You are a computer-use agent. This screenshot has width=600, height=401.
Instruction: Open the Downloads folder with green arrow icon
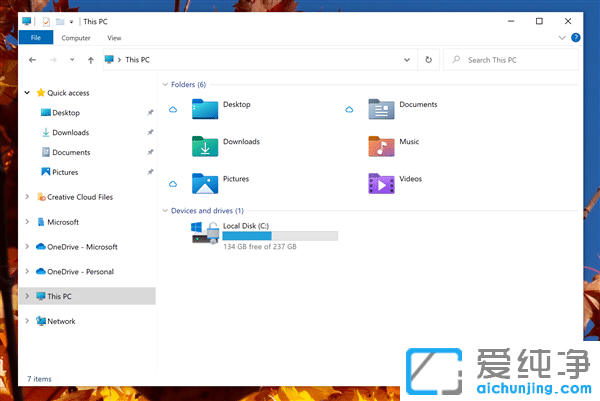click(204, 146)
